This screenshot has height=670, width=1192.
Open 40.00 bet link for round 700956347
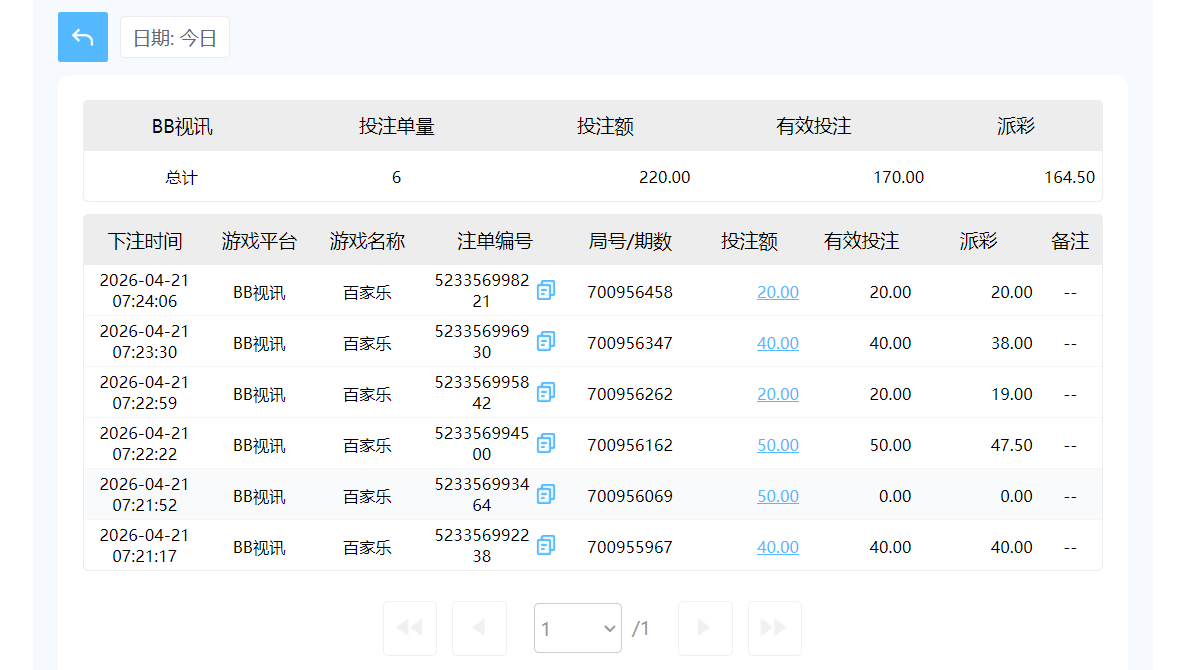pos(778,343)
